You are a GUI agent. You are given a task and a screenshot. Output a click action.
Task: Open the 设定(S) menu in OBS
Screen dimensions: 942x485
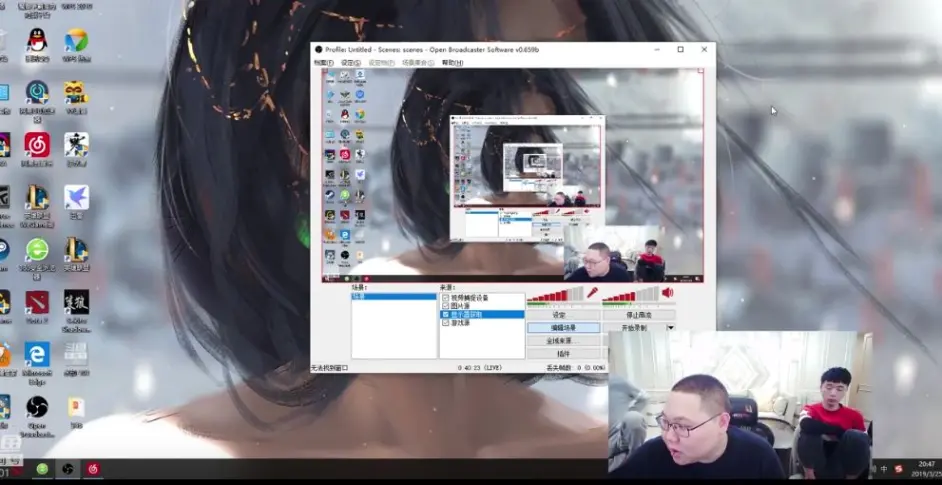pos(351,63)
